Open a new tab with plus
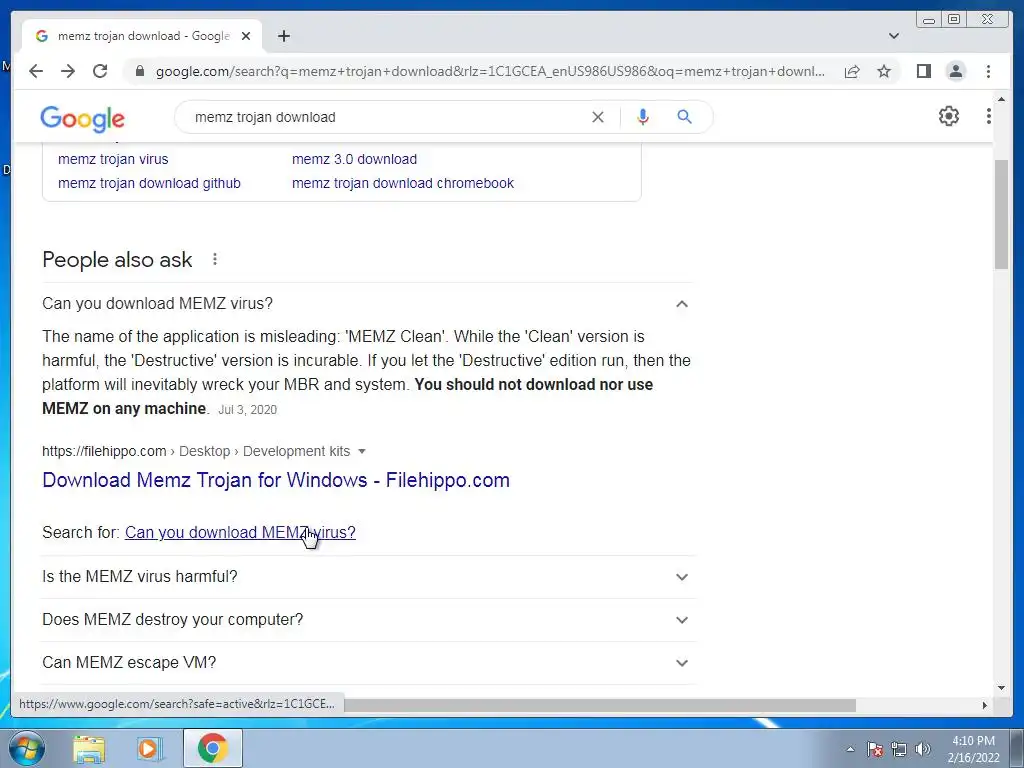 (x=283, y=36)
